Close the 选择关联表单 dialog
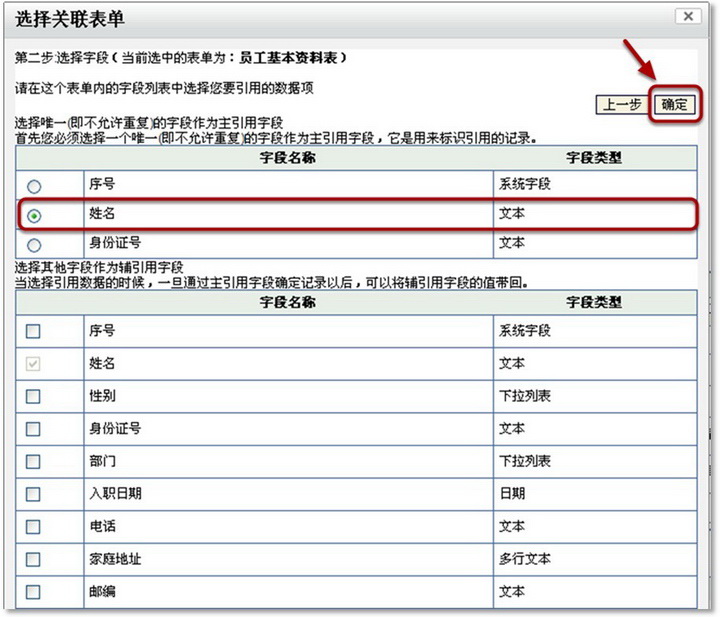Screen dimensions: 720x617 pos(688,17)
